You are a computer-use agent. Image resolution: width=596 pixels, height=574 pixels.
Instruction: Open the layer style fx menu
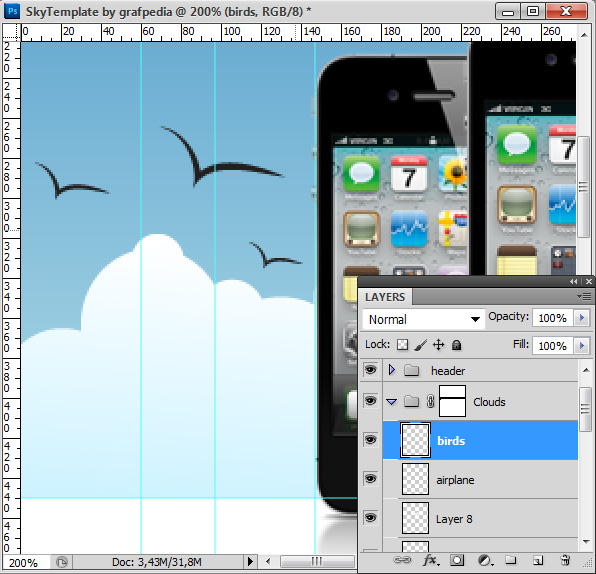[x=430, y=560]
